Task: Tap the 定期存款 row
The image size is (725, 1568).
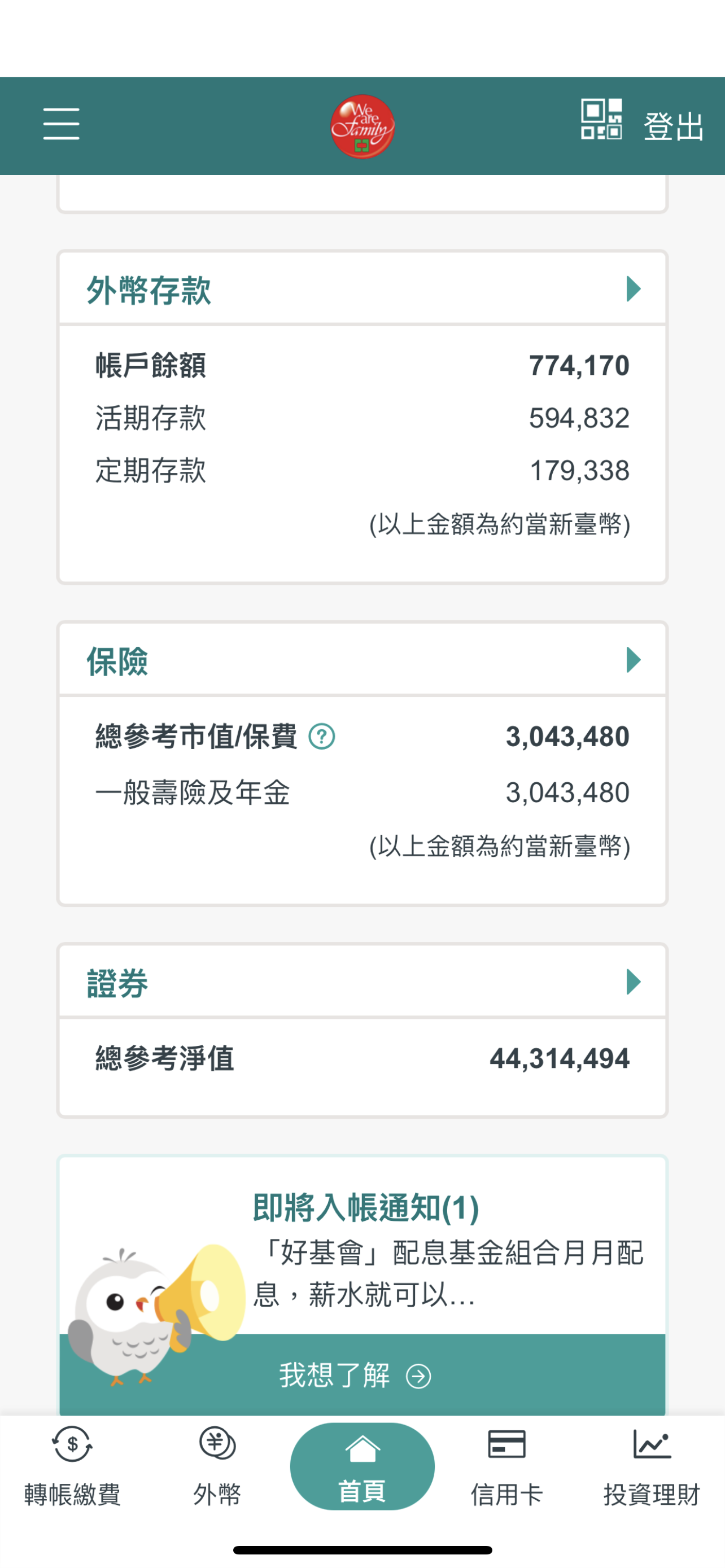Action: point(362,471)
